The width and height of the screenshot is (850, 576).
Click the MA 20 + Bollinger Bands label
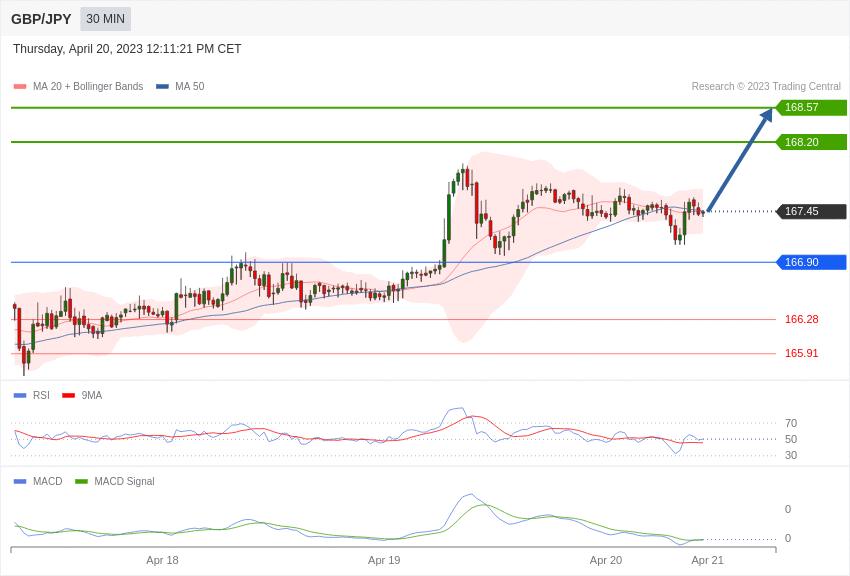88,86
